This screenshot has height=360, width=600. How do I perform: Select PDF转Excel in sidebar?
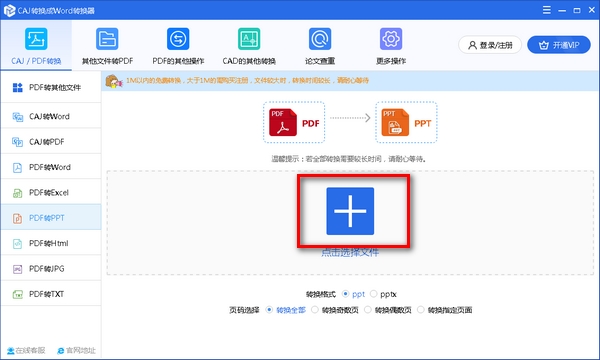click(x=51, y=192)
